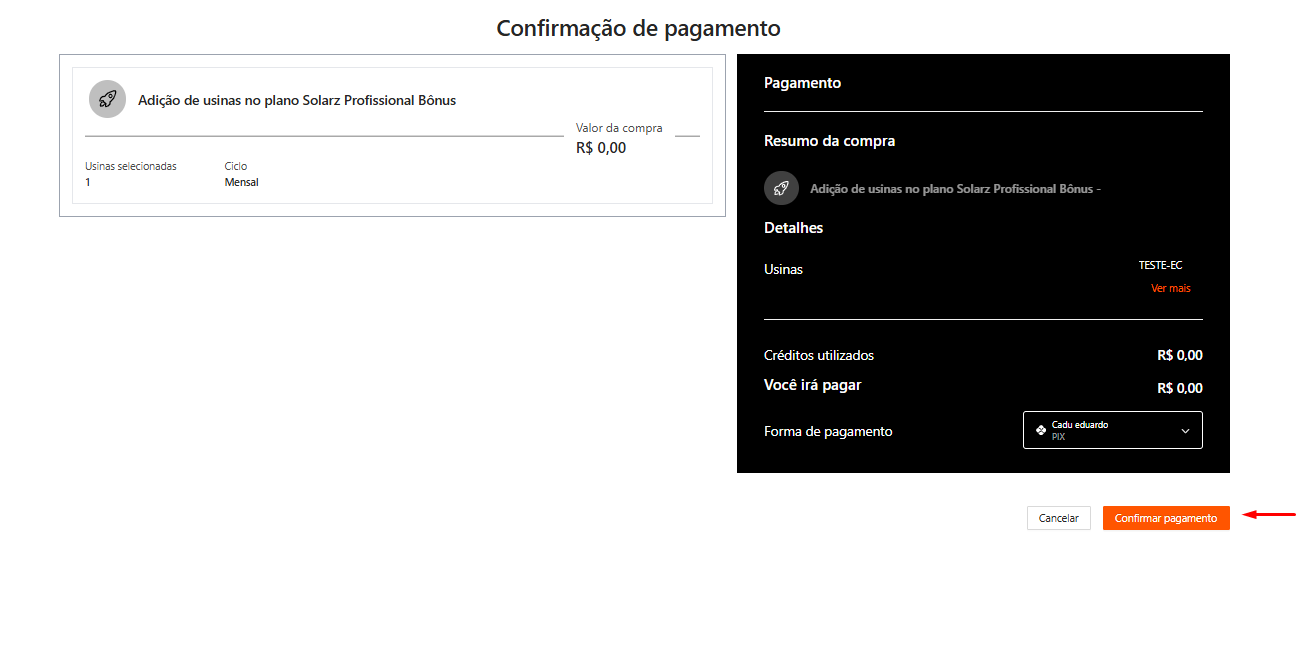The width and height of the screenshot is (1311, 655).
Task: Click the rocket icon in the left card
Action: 107,99
